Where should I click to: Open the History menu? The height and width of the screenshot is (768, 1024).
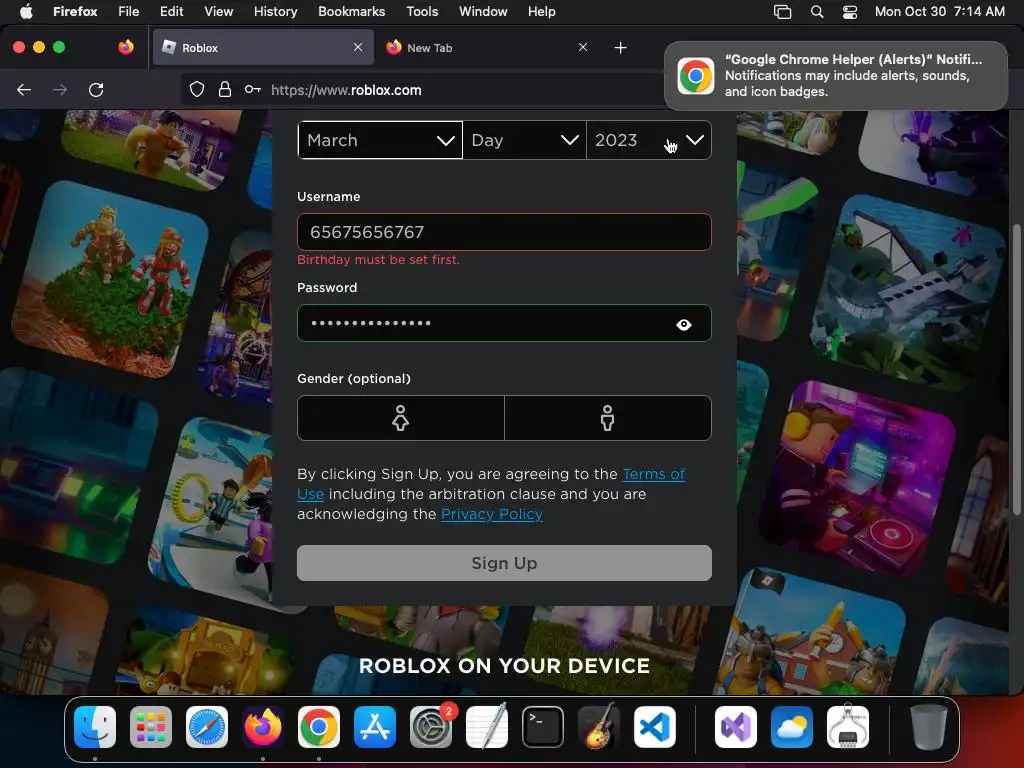276,11
